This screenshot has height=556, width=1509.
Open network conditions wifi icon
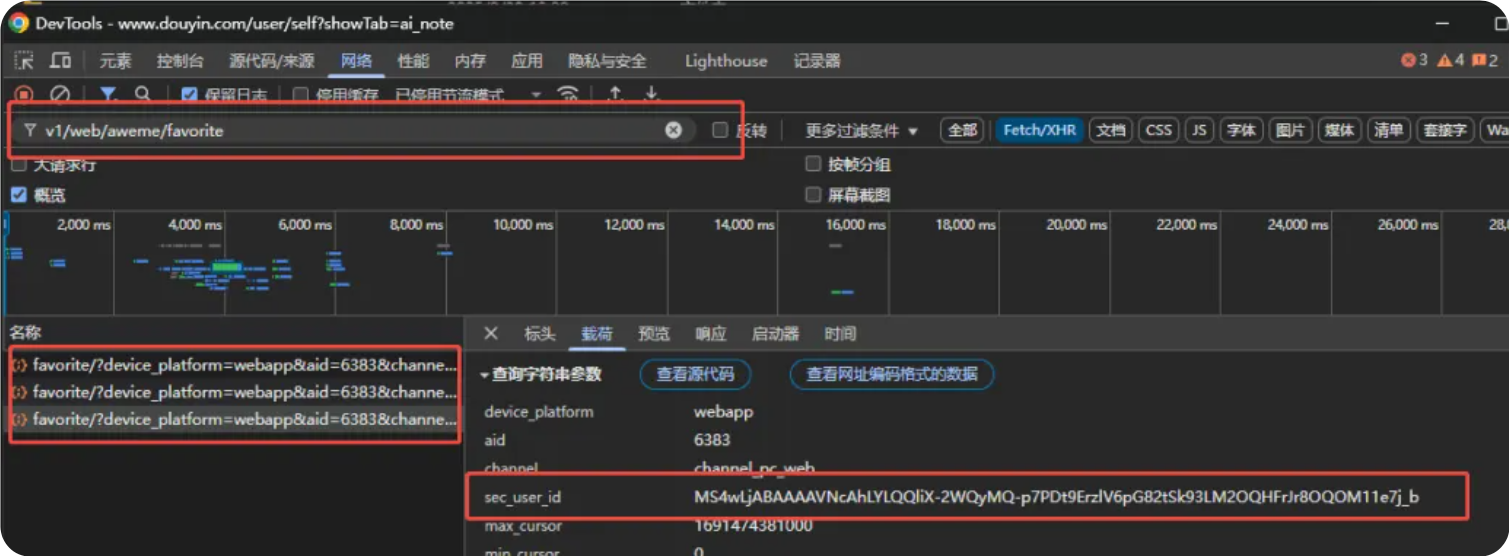(x=568, y=95)
